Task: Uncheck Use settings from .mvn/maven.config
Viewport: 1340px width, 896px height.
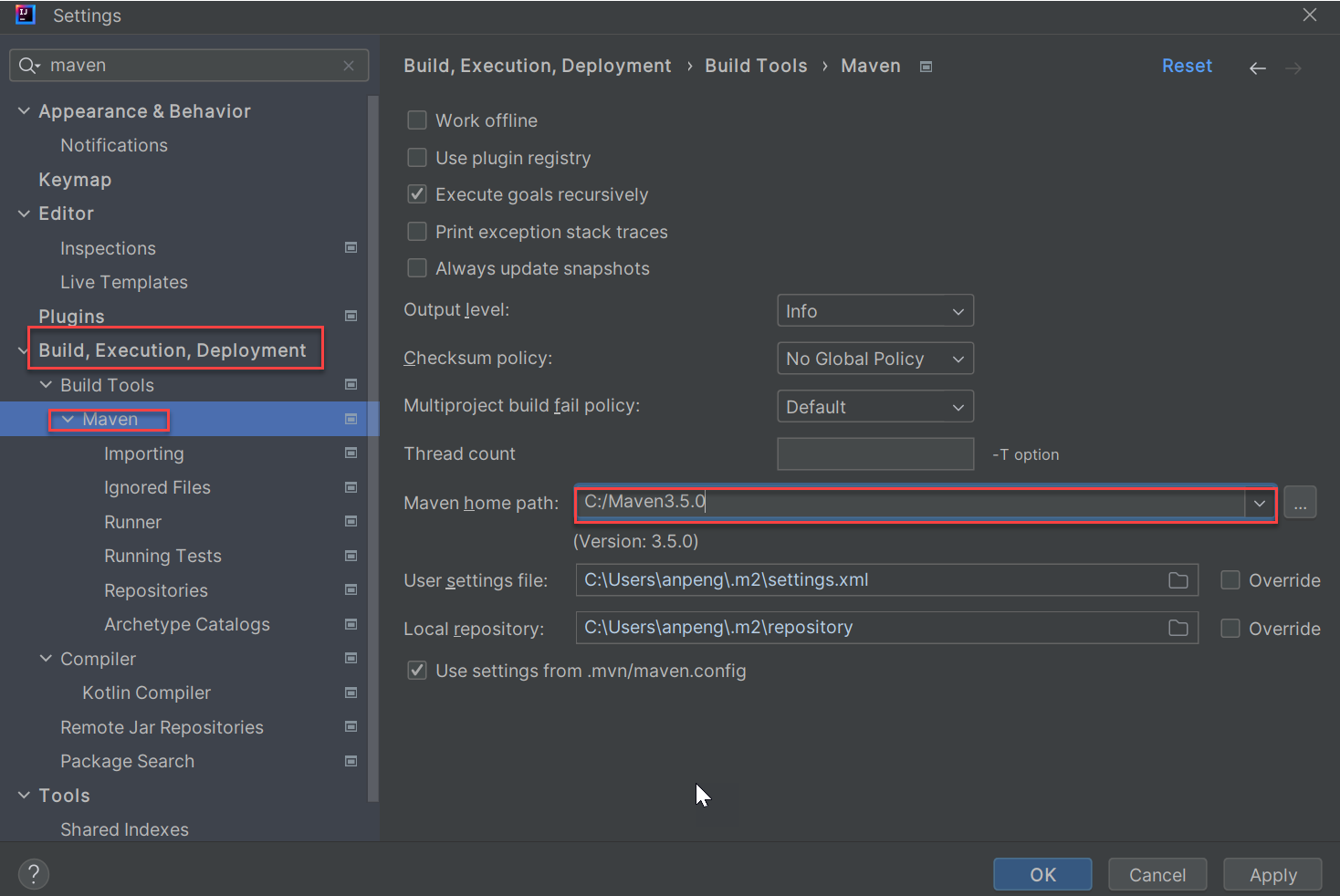Action: point(417,671)
